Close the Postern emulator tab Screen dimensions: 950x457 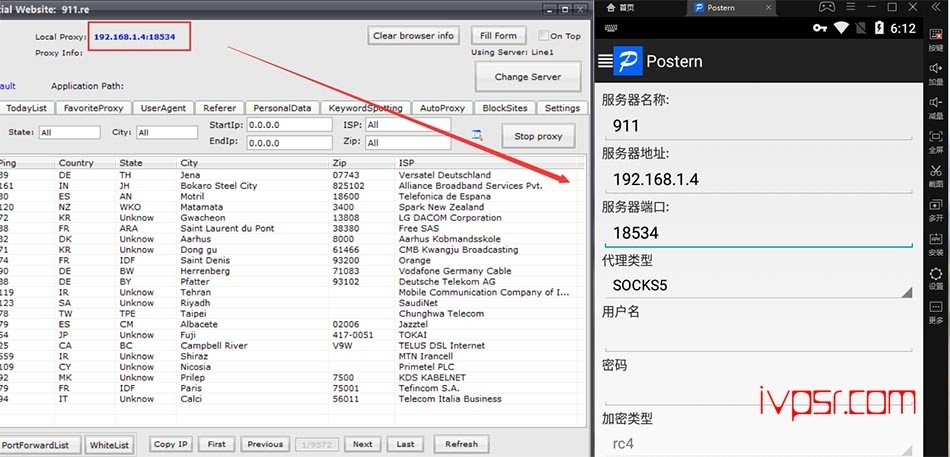[x=769, y=7]
